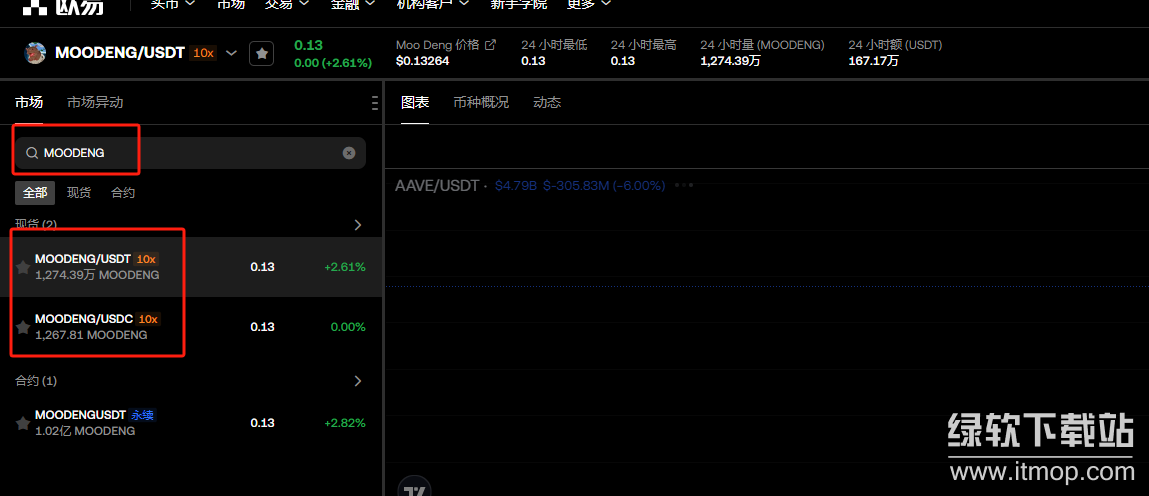Clear the MOODENG search text

(349, 153)
